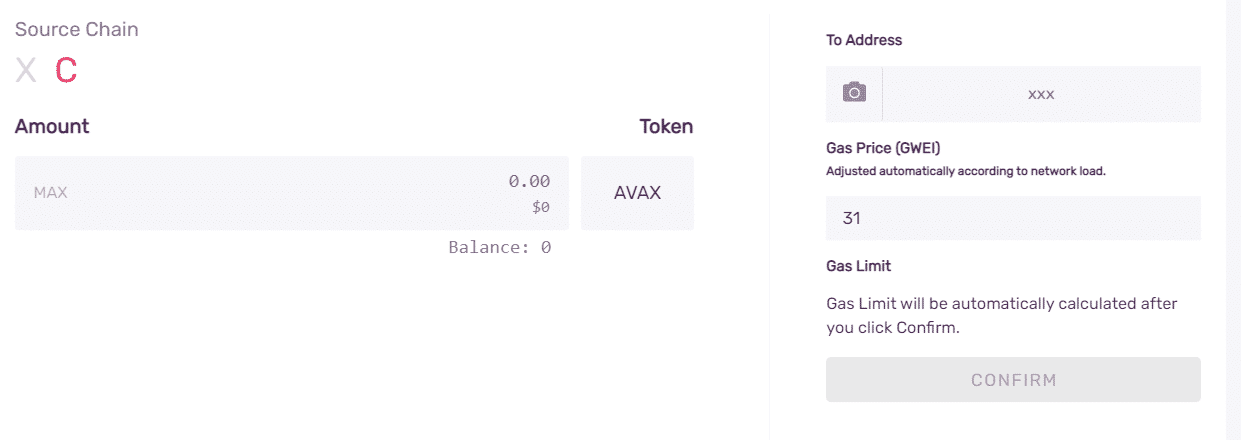Click the network load adjustment note
The width and height of the screenshot is (1241, 440).
(x=965, y=171)
